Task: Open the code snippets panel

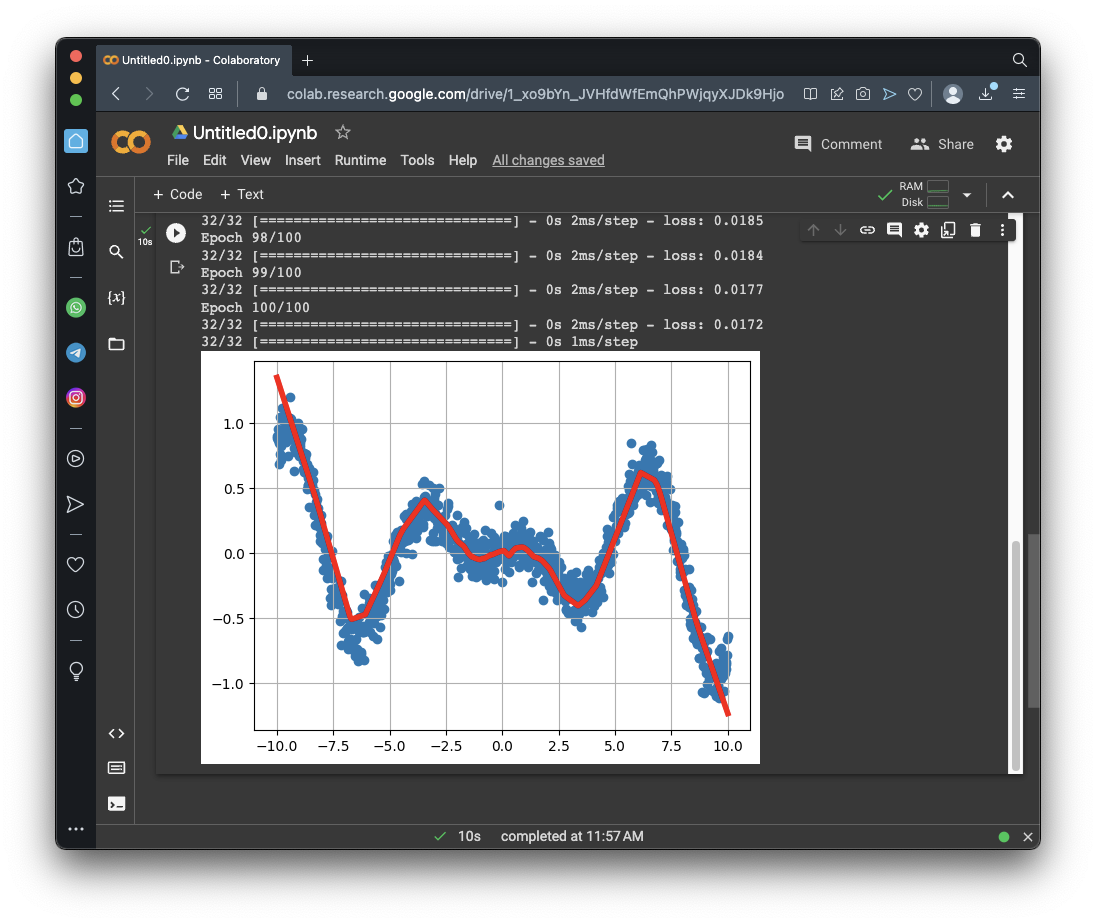Action: coord(116,733)
